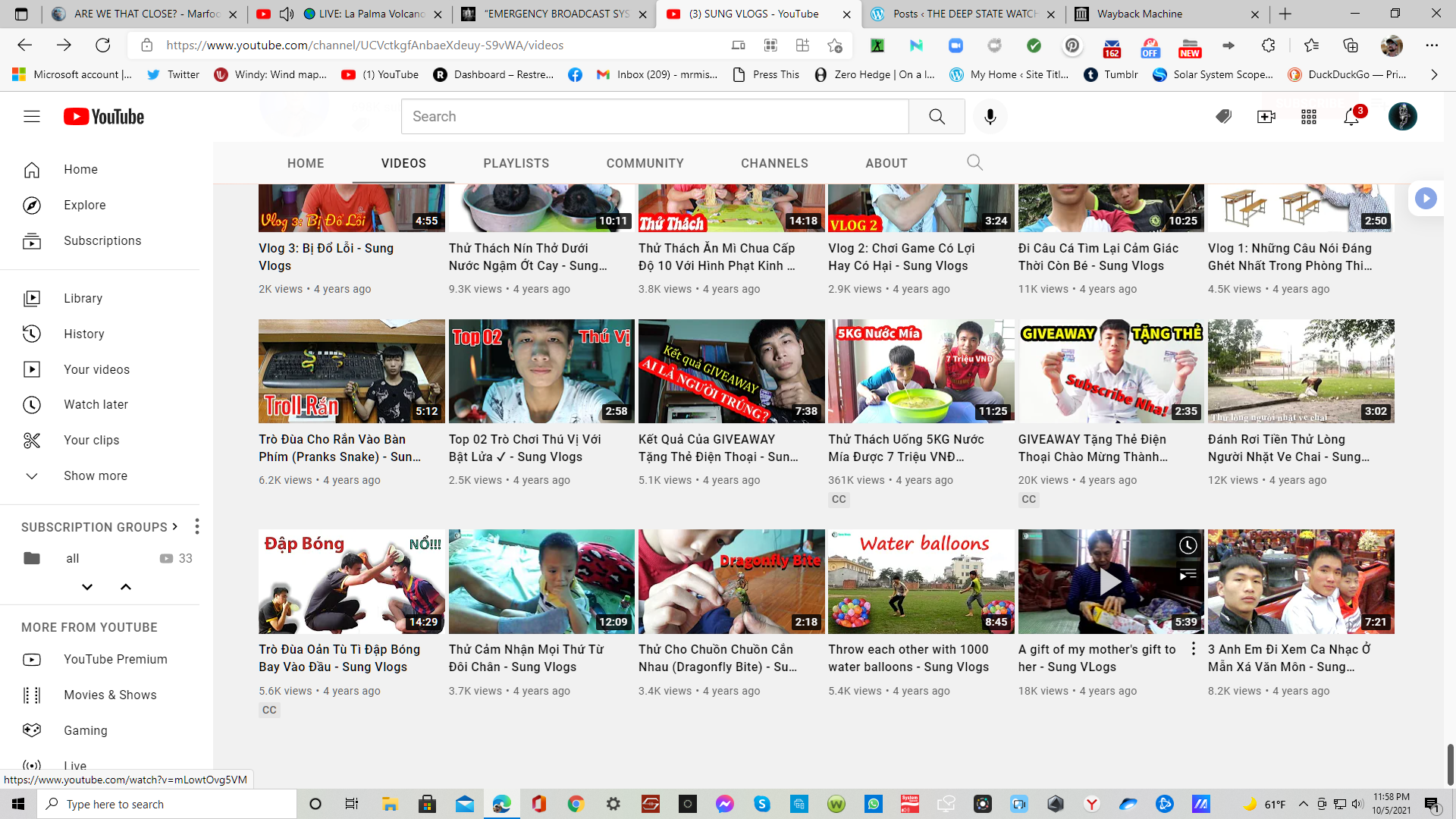This screenshot has height=819, width=1456.
Task: Switch to the PLAYLISTS tab
Action: click(516, 163)
